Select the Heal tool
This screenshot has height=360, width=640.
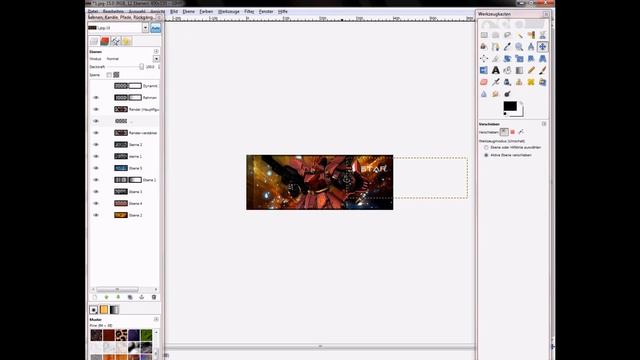point(531,82)
